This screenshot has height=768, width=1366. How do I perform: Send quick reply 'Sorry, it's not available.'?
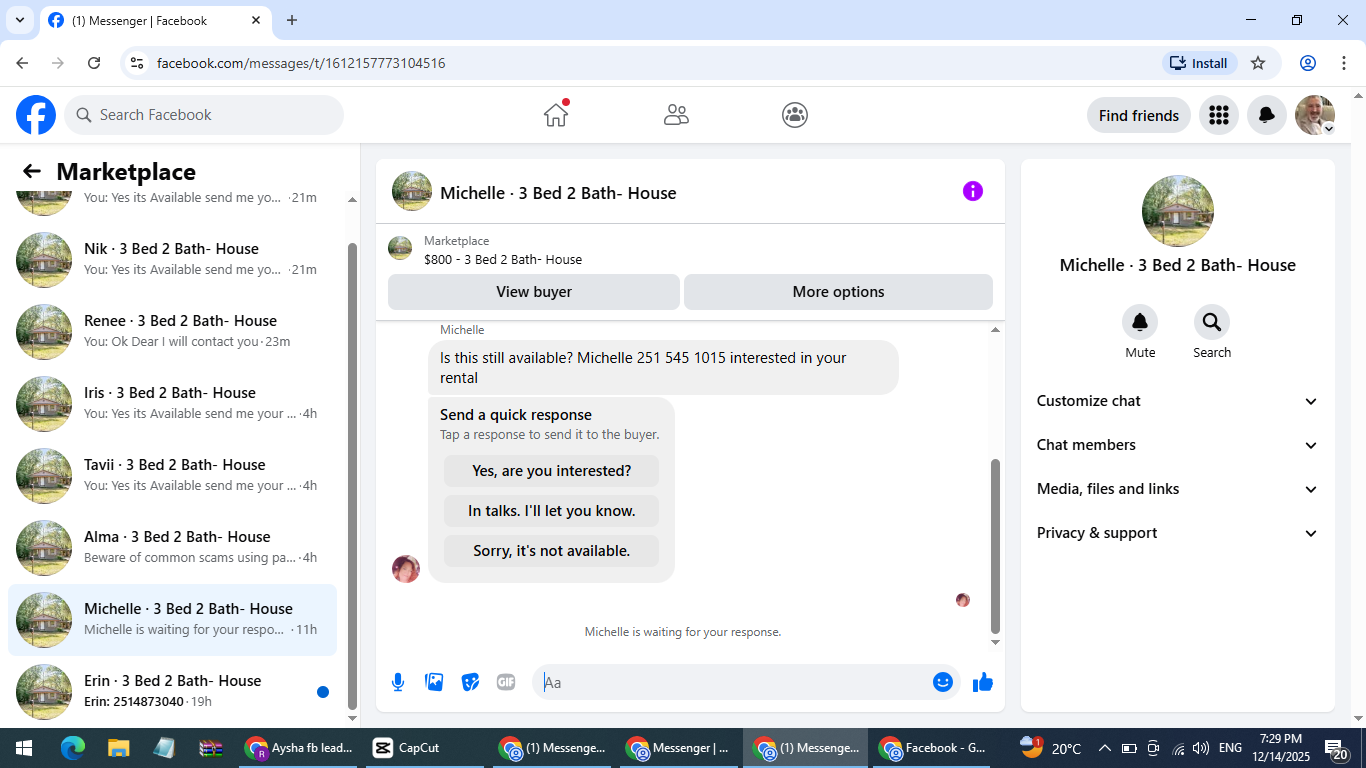[552, 551]
